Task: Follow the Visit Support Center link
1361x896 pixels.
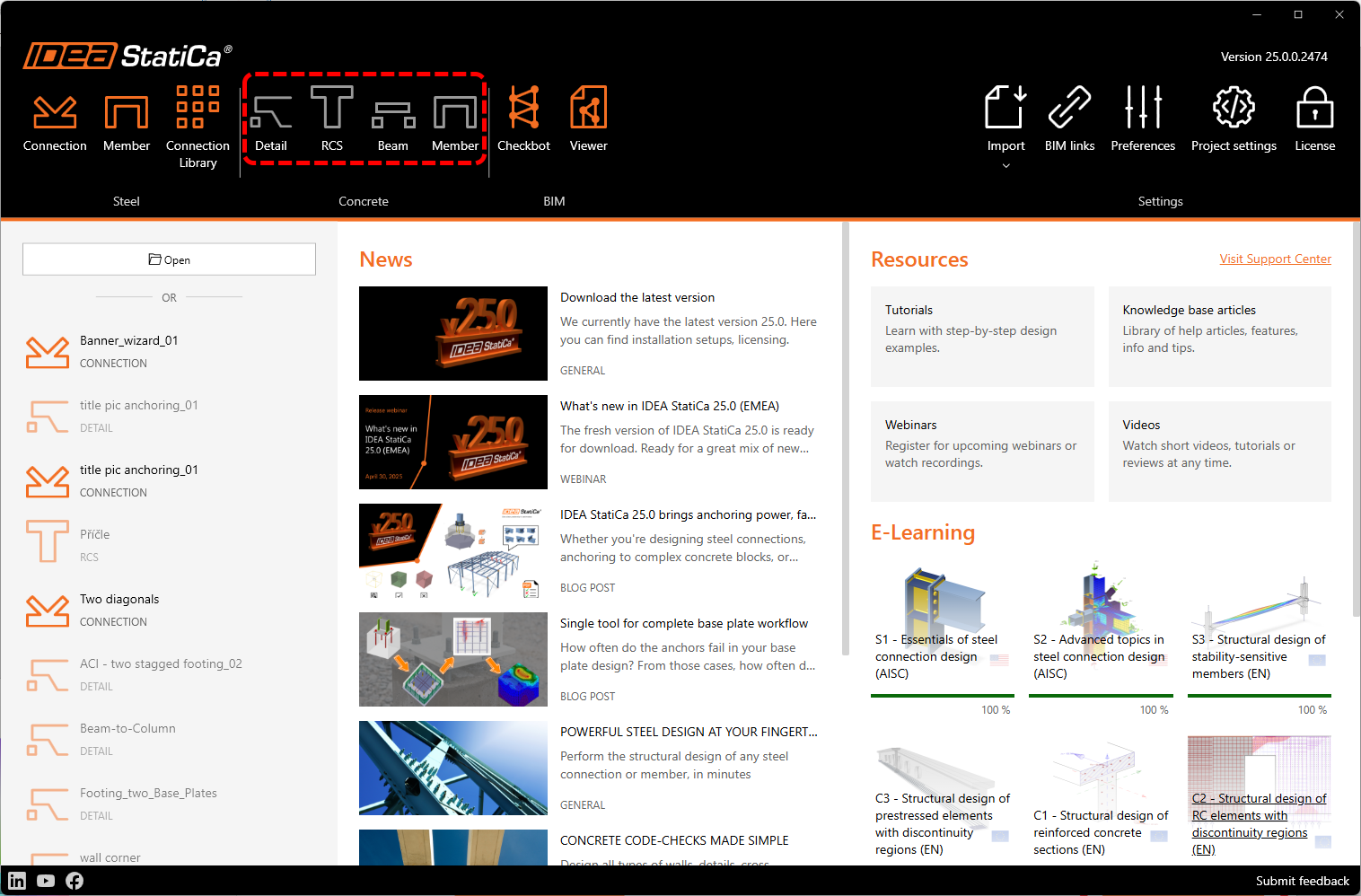Action: click(1275, 259)
